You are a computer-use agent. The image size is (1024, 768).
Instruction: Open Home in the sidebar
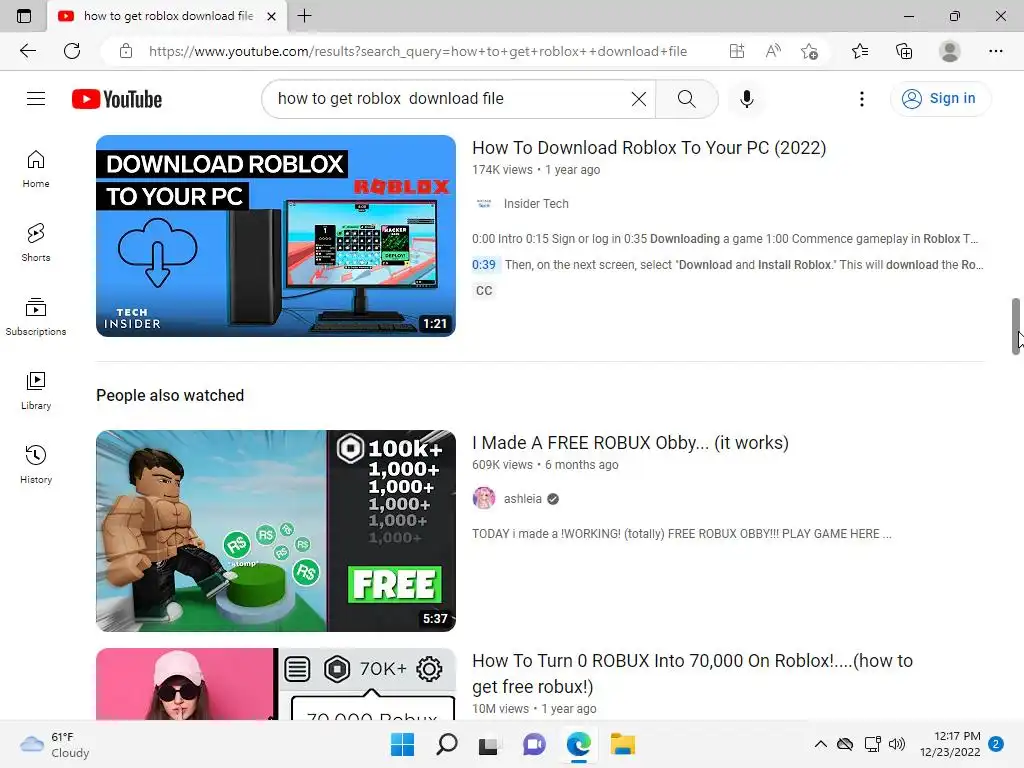(x=36, y=169)
